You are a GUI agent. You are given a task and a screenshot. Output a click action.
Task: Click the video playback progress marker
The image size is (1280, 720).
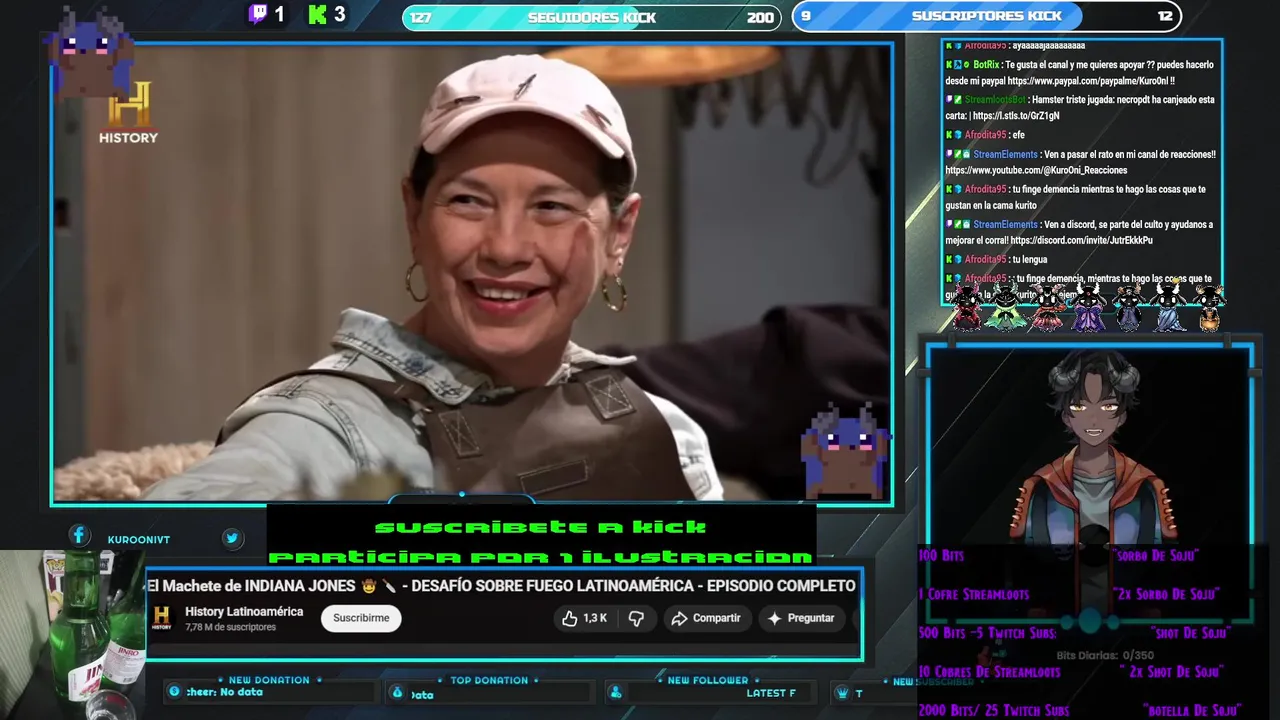tap(461, 494)
